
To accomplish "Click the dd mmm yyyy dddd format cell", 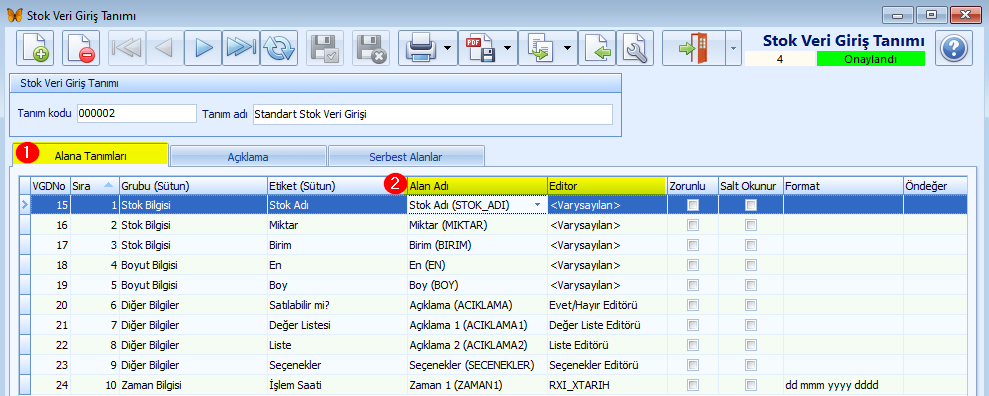I will click(x=843, y=385).
